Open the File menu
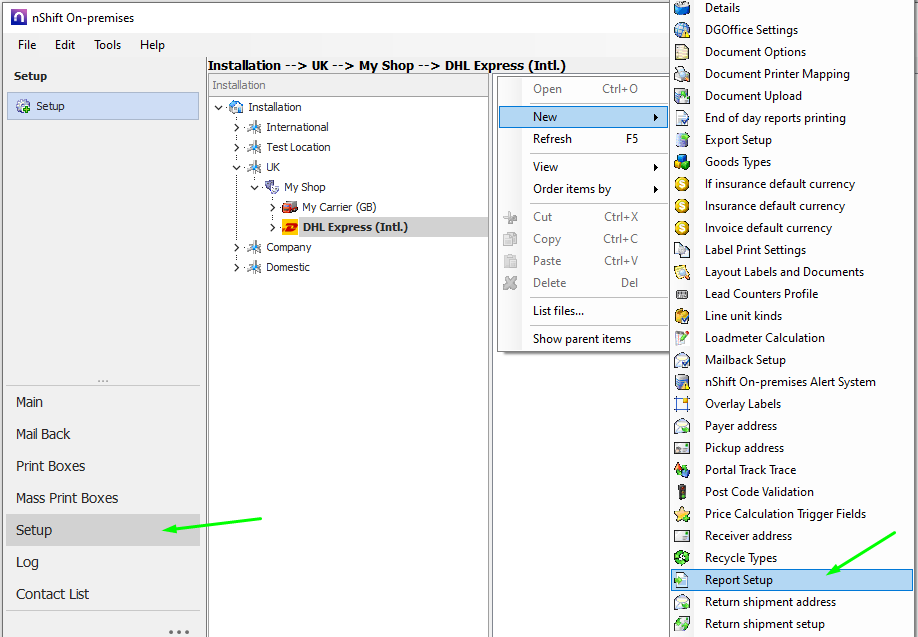The image size is (918, 637). 27,45
